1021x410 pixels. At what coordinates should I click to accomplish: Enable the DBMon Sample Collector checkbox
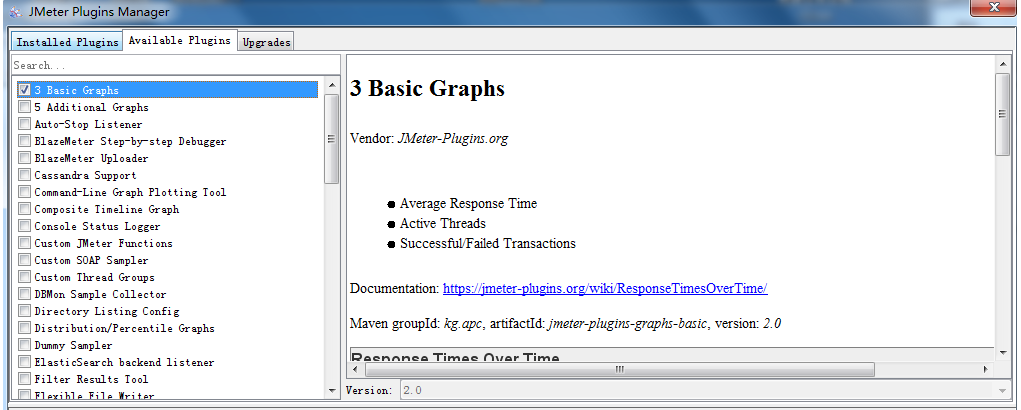24,294
